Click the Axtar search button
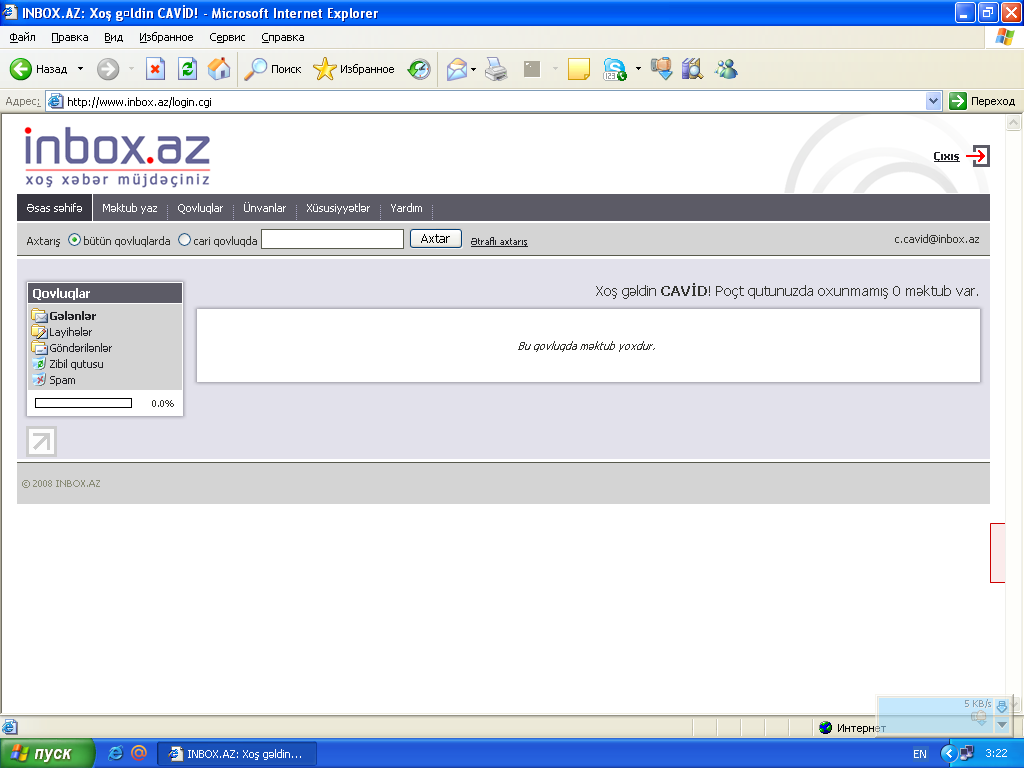 tap(436, 239)
